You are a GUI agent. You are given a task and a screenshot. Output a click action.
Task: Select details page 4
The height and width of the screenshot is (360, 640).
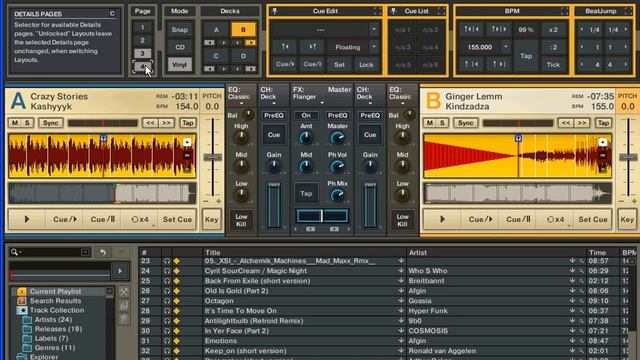coord(142,66)
